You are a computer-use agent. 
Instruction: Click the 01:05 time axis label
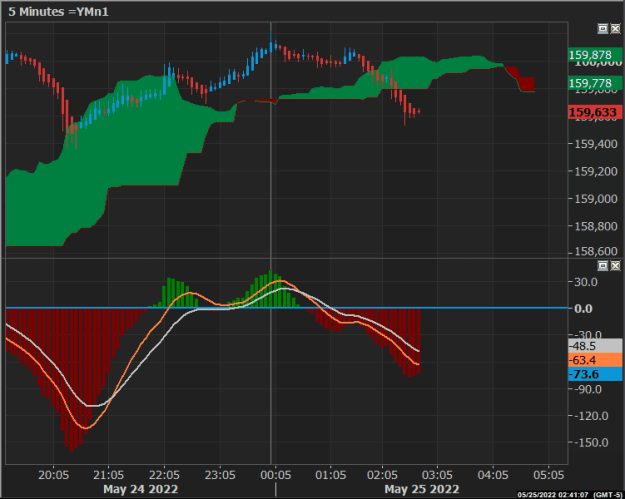pos(330,475)
